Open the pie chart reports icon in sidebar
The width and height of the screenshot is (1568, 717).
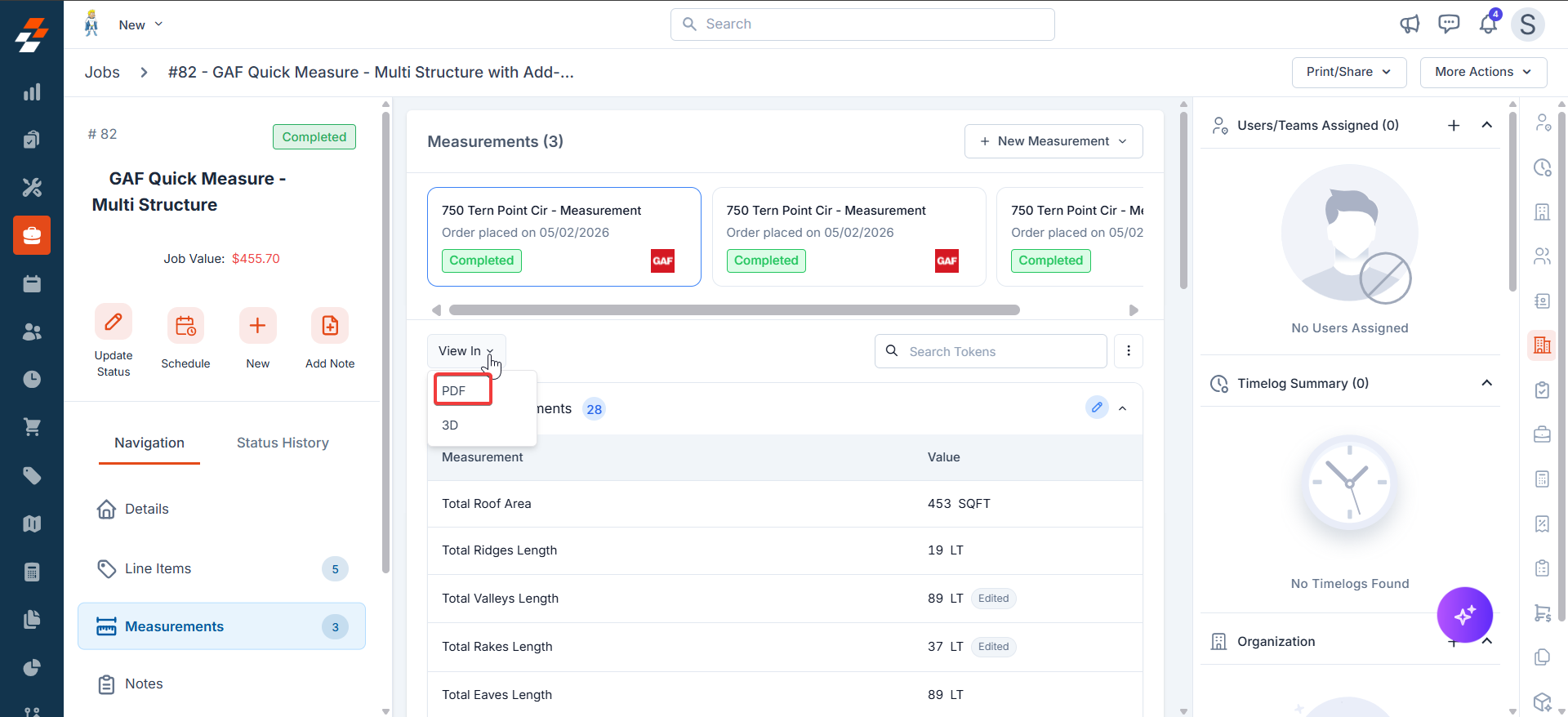pos(32,667)
